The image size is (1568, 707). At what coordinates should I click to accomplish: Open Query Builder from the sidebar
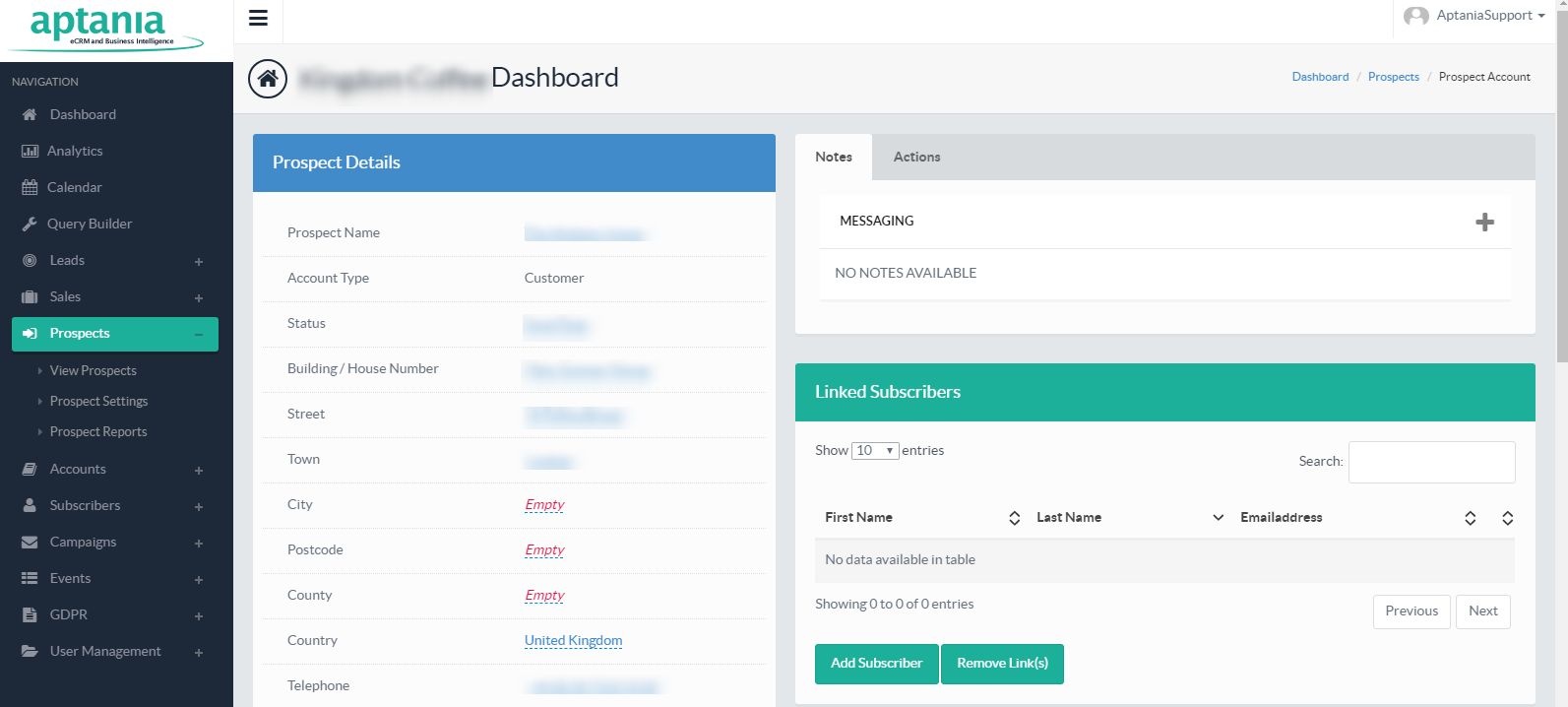coord(89,224)
